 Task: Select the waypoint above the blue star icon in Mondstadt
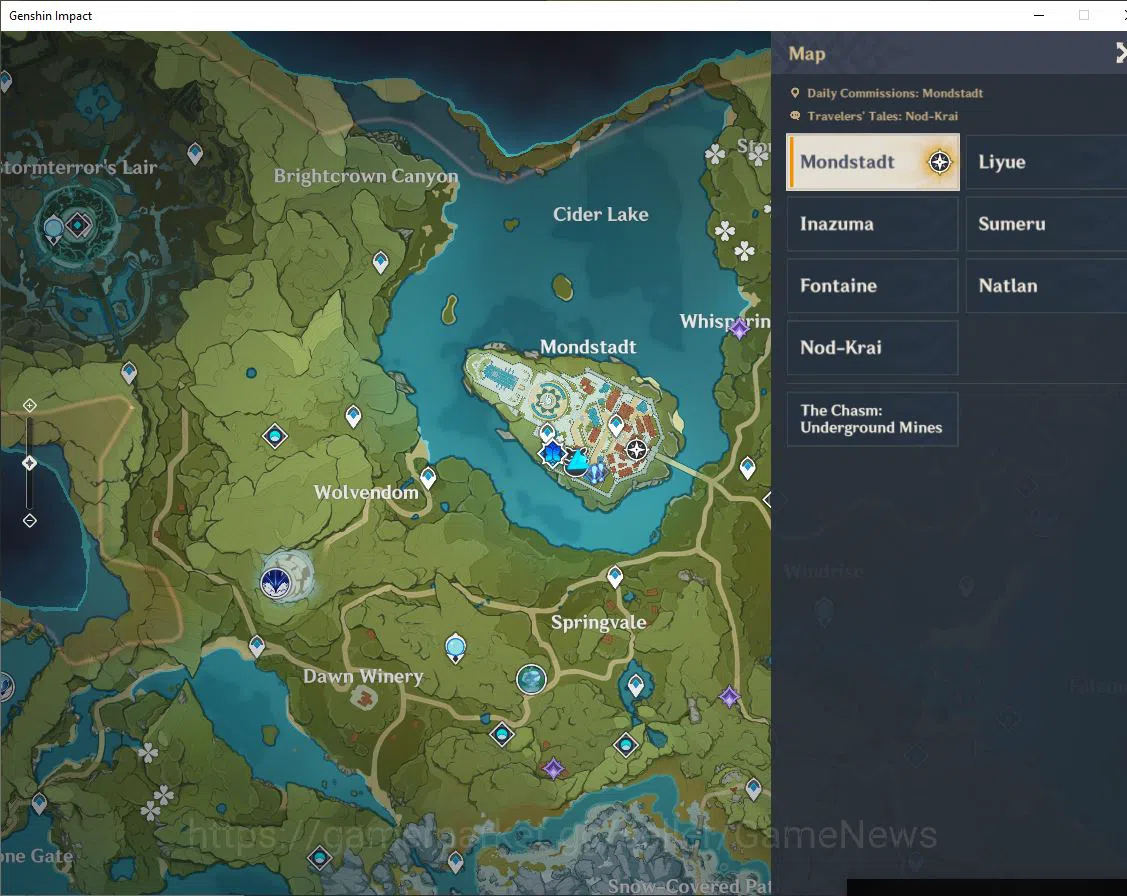tap(548, 432)
